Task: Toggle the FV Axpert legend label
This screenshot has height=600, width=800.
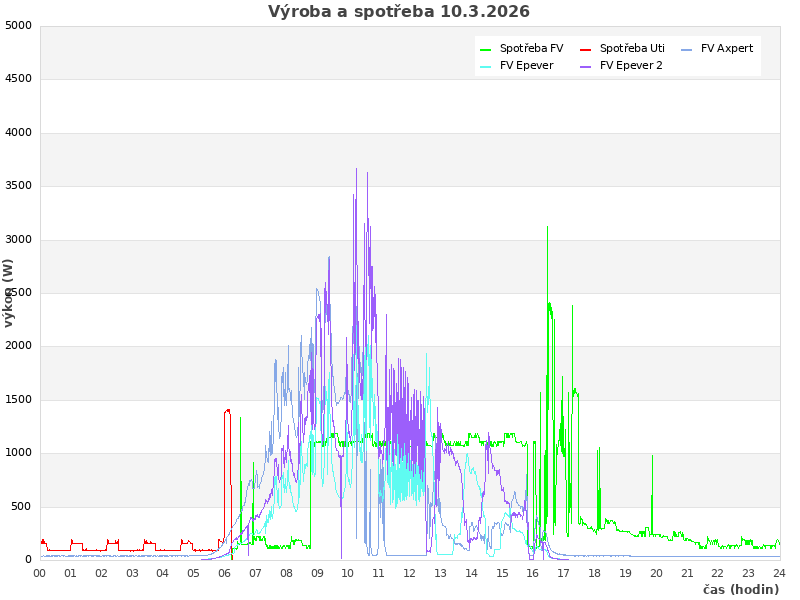Action: 727,49
